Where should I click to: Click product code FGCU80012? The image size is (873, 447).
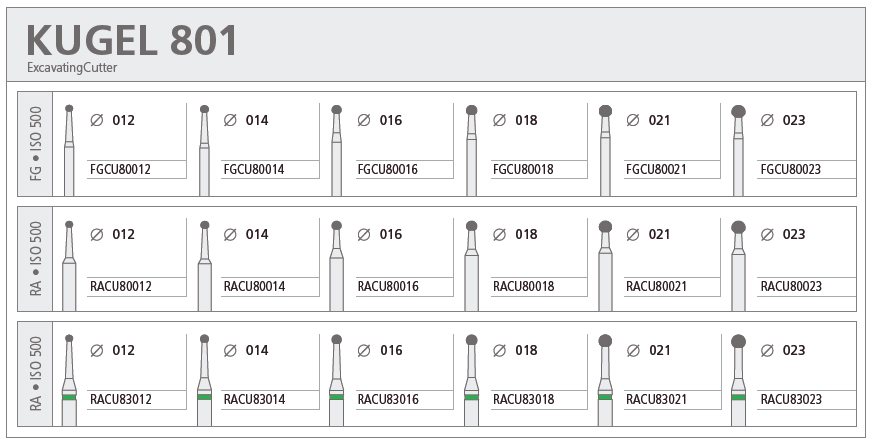[x=120, y=169]
